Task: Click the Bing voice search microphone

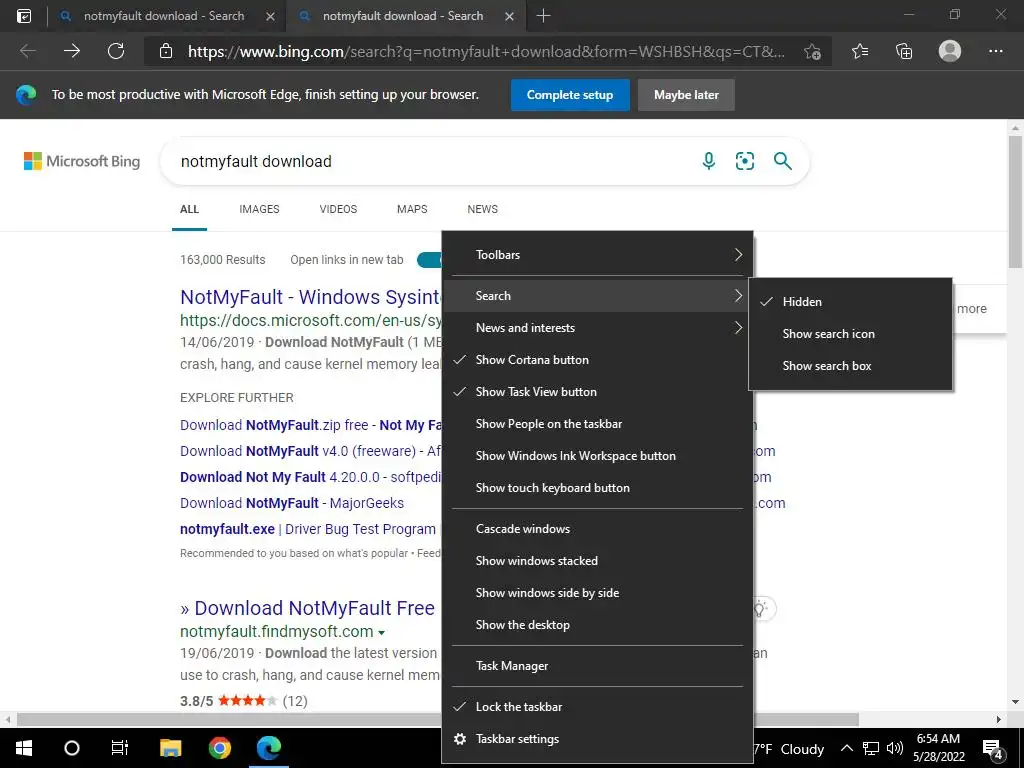Action: [709, 161]
